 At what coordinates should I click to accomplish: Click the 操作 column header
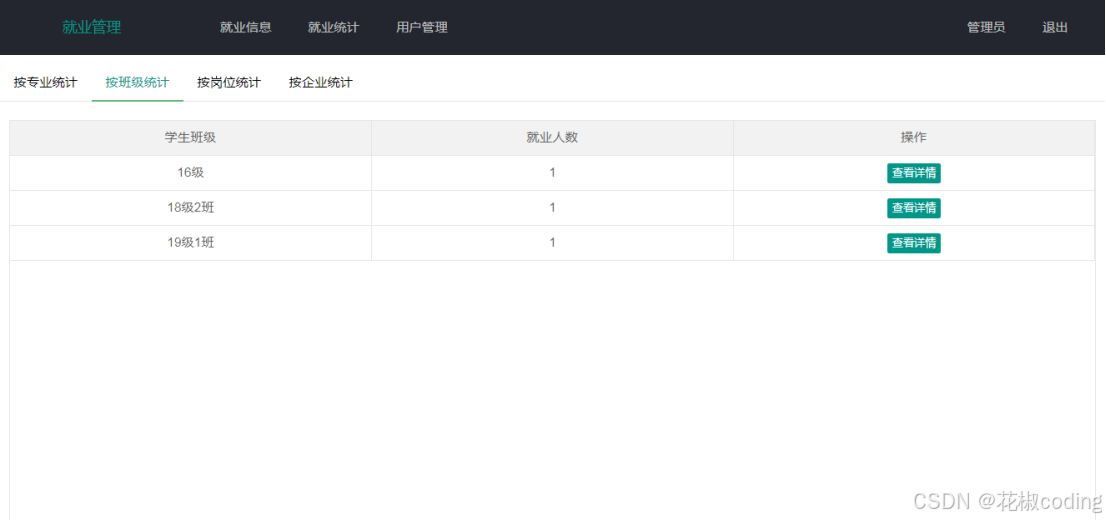point(914,138)
